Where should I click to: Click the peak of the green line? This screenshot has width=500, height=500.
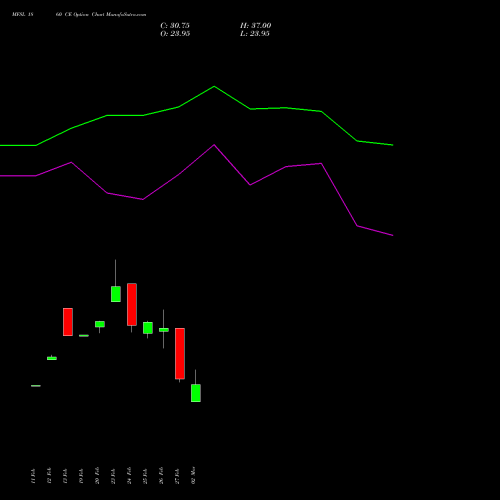(214, 87)
